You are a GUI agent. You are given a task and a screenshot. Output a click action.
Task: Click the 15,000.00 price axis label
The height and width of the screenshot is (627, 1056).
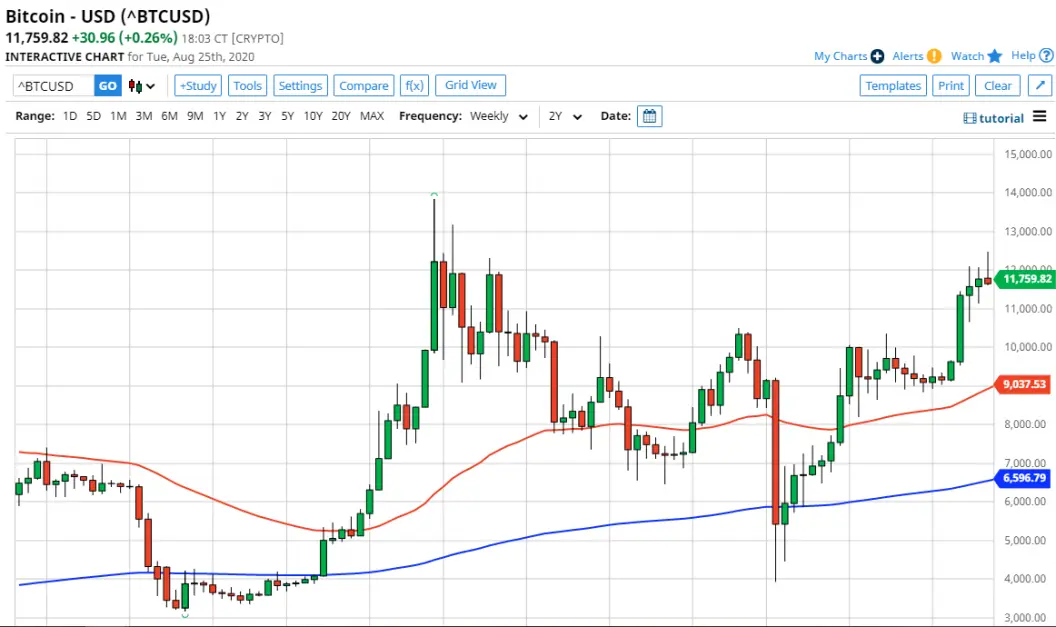tap(1028, 154)
